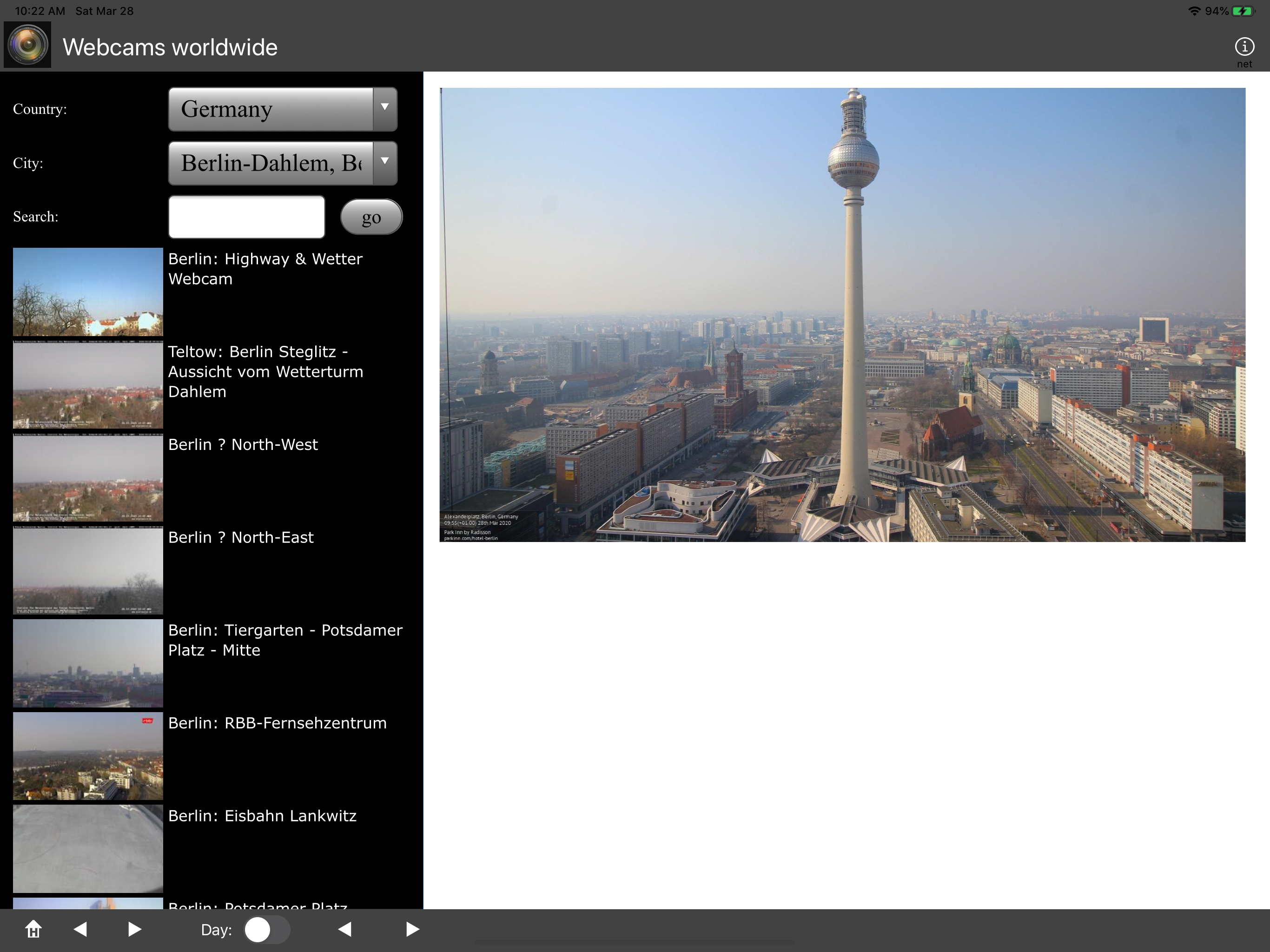This screenshot has height=952, width=1270.
Task: Toggle the Day switch
Action: (266, 930)
